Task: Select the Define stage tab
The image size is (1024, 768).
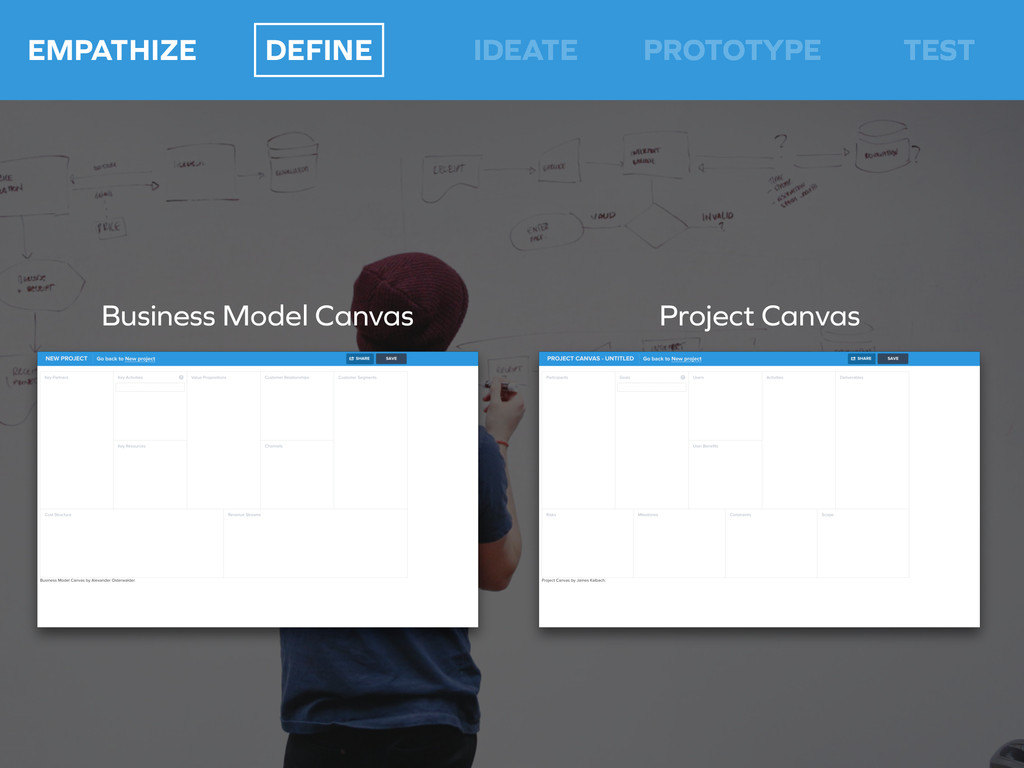Action: tap(318, 50)
